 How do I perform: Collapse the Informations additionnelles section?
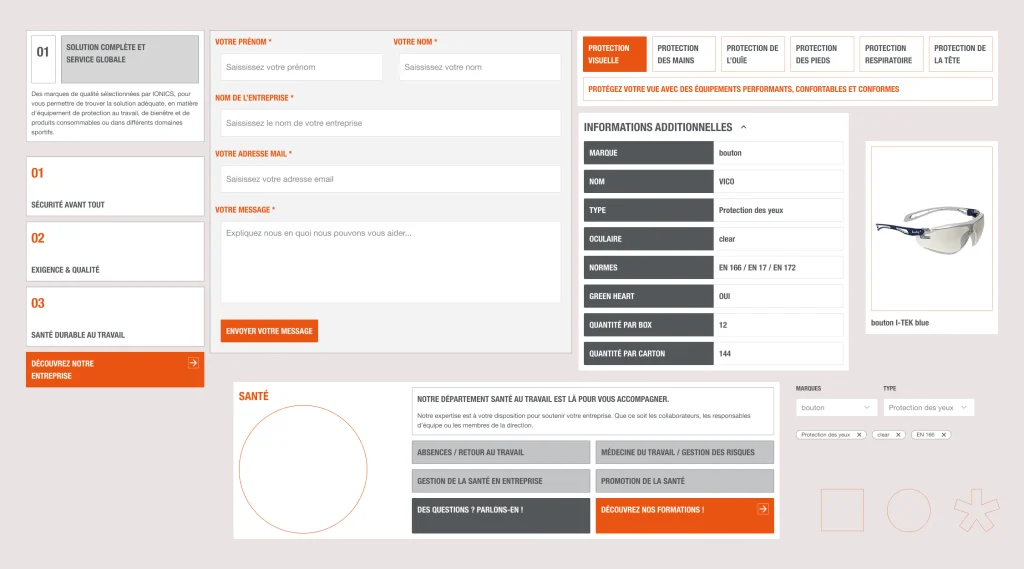(x=743, y=127)
